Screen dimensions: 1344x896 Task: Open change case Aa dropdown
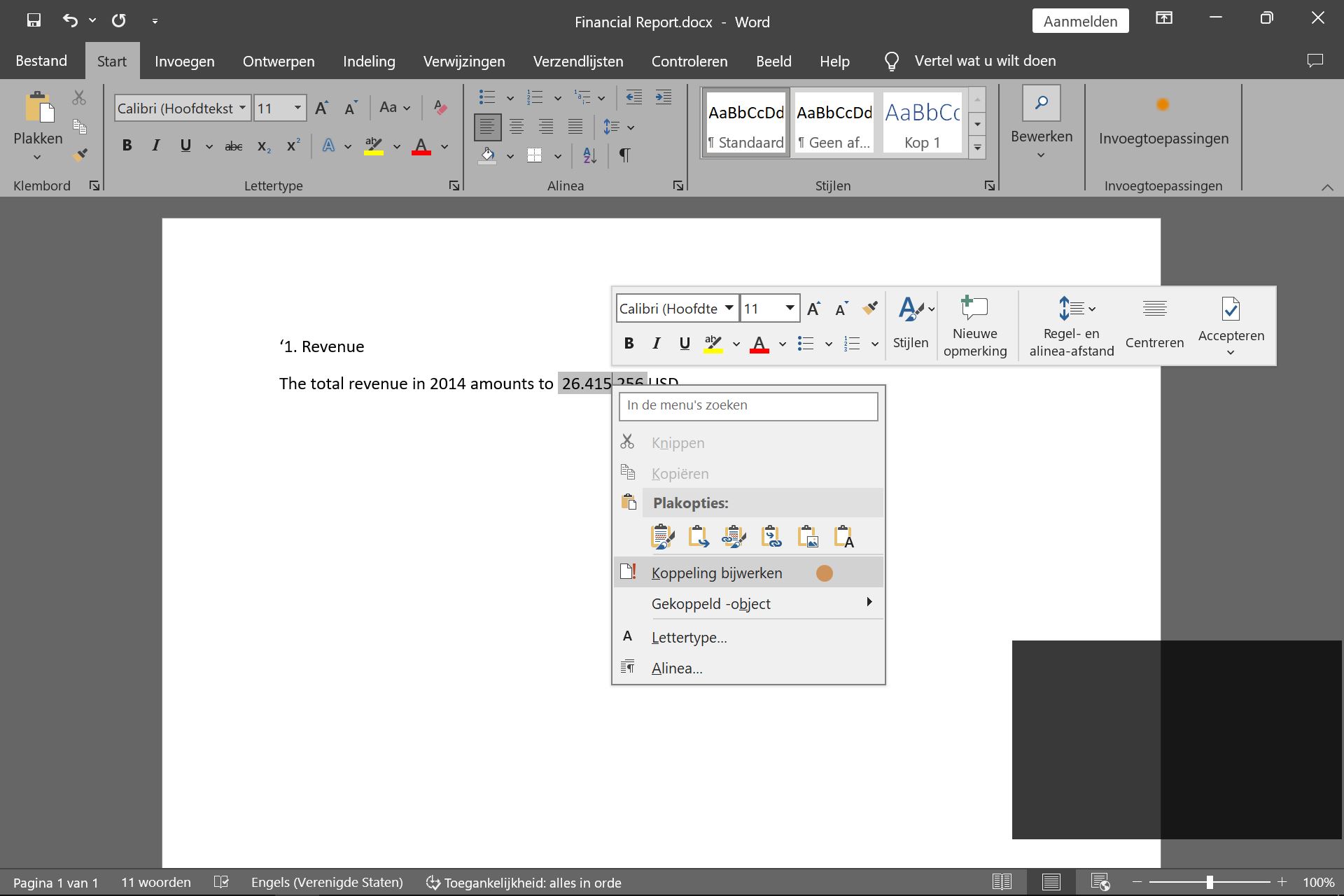click(395, 108)
